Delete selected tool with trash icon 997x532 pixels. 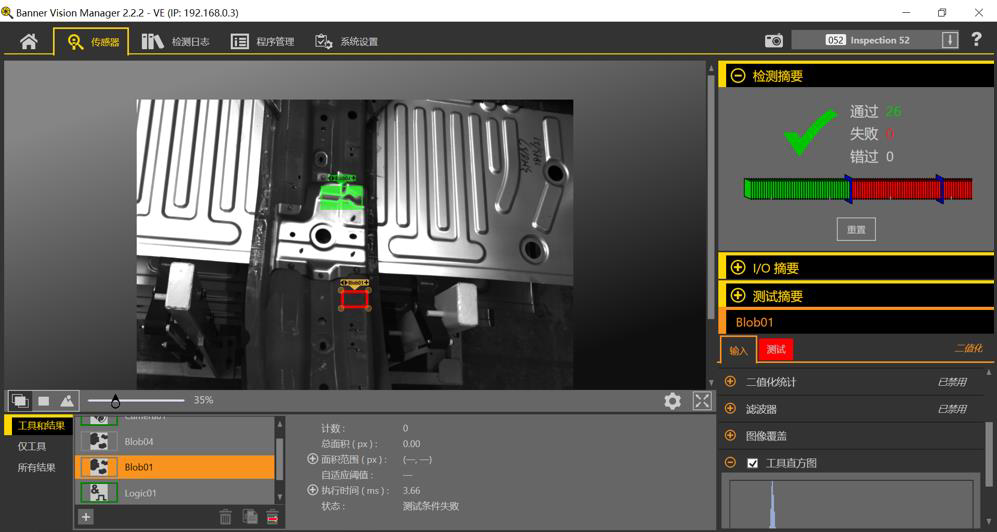pos(225,517)
